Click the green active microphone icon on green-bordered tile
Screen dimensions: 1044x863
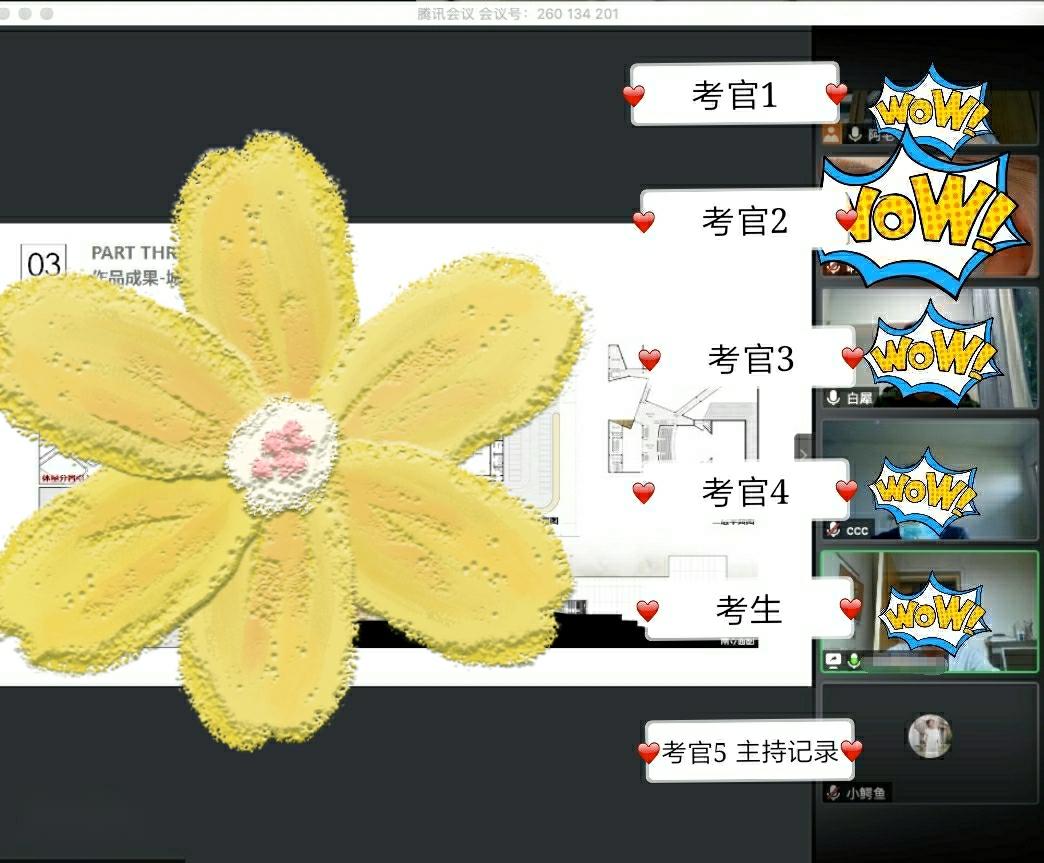(854, 661)
